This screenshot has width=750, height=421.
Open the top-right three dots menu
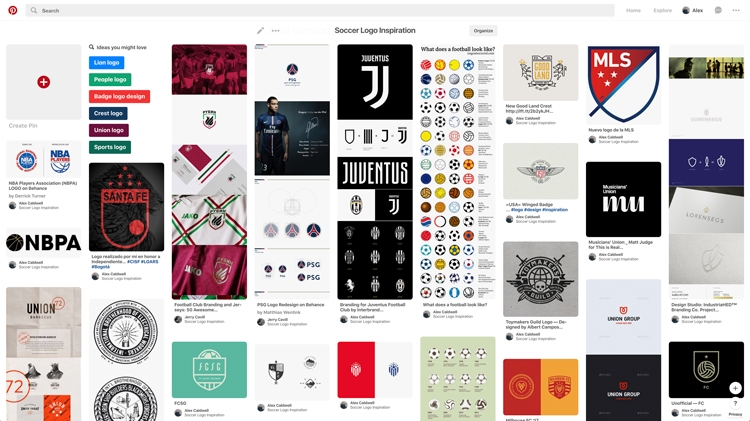(736, 10)
